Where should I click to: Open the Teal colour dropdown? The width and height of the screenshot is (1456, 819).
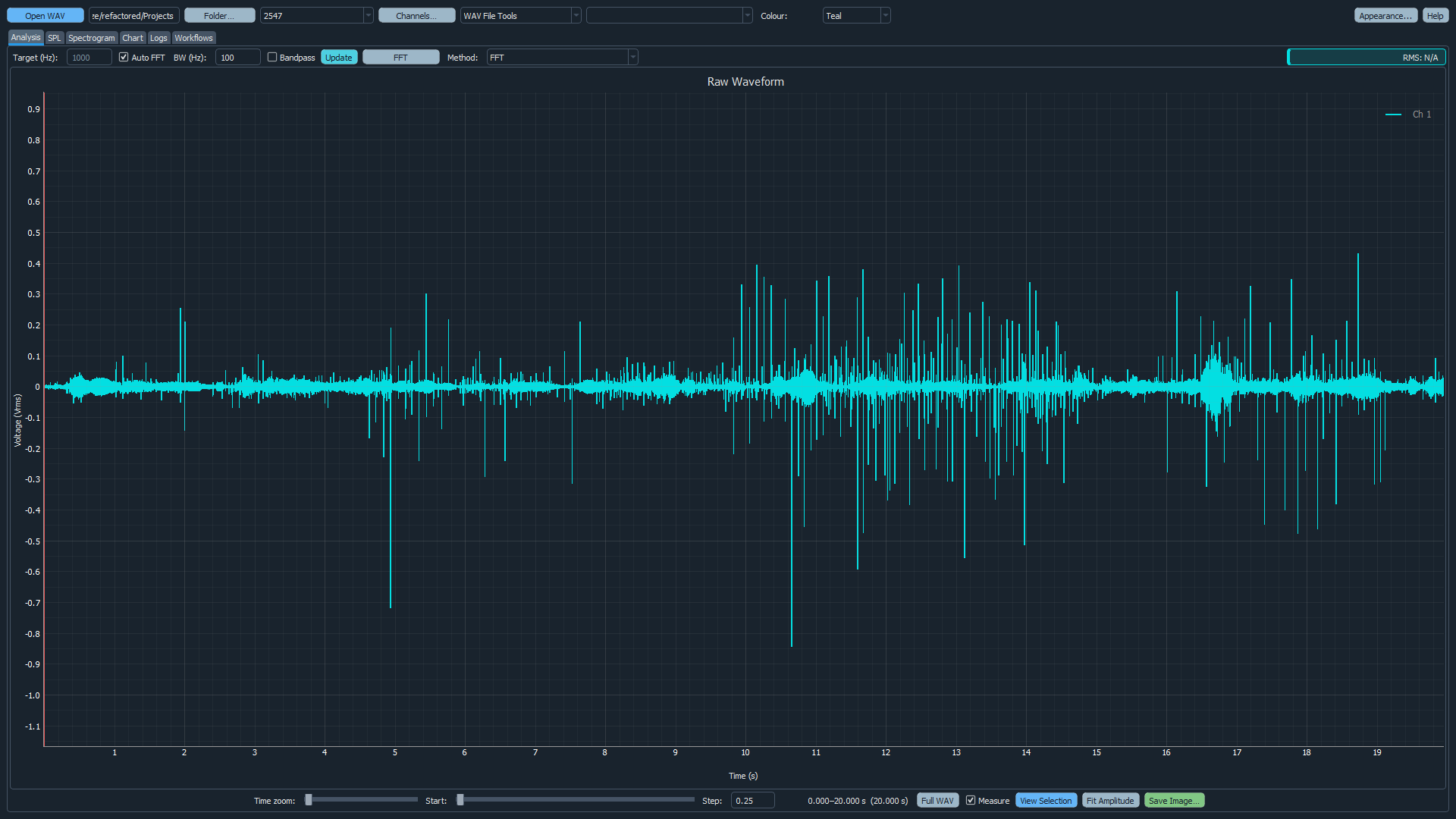pos(856,16)
